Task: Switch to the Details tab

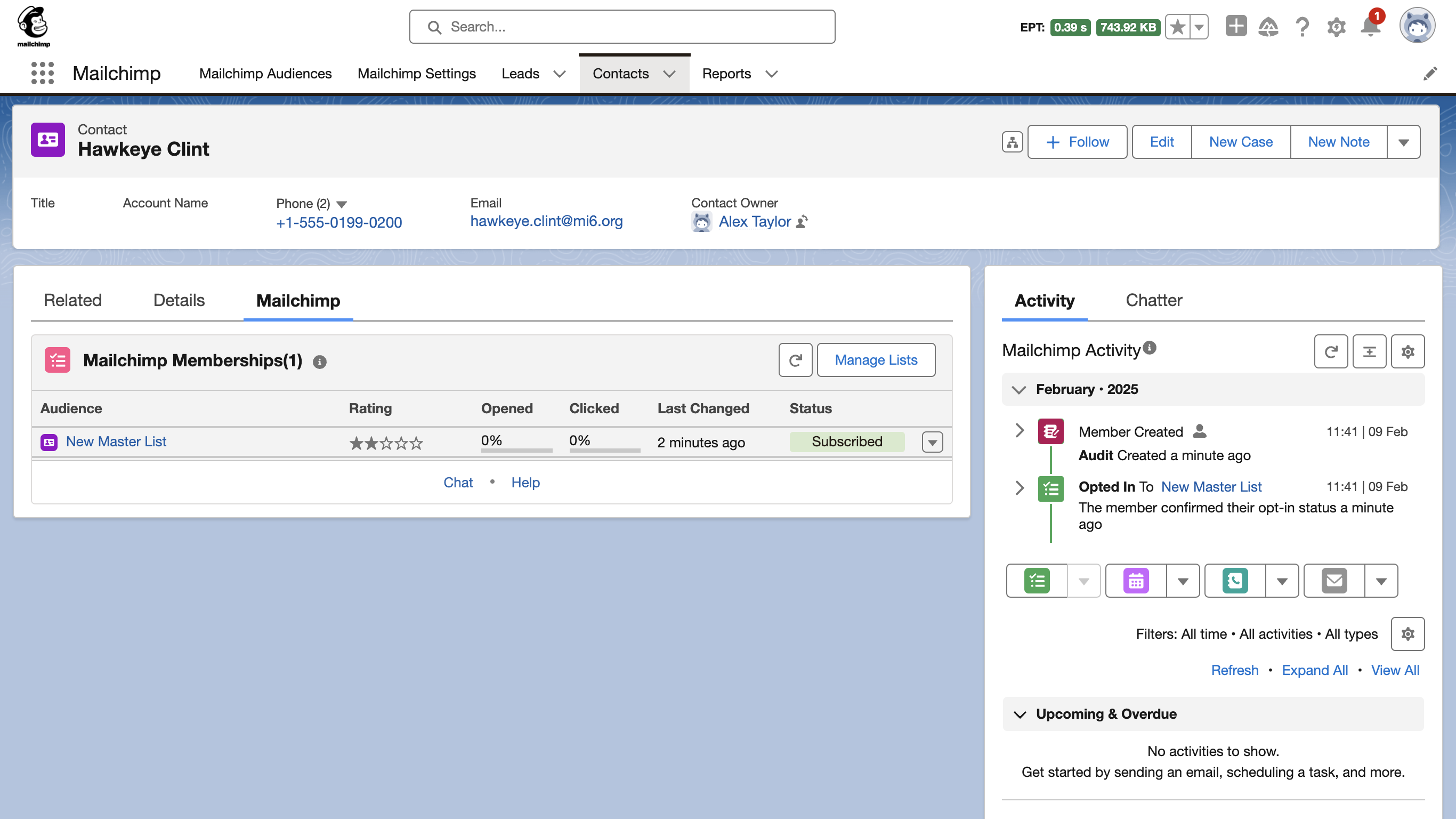Action: pos(179,300)
